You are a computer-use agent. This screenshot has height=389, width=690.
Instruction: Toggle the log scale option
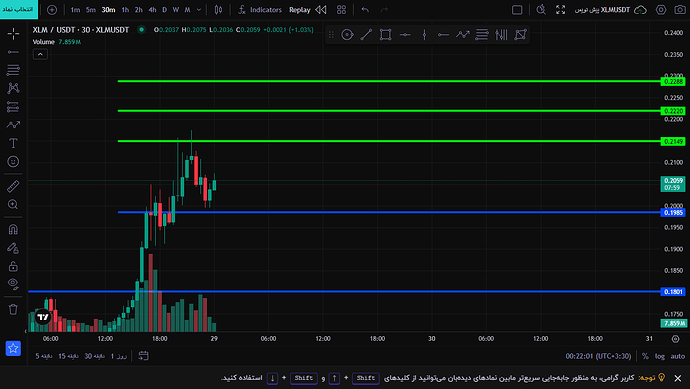click(660, 356)
